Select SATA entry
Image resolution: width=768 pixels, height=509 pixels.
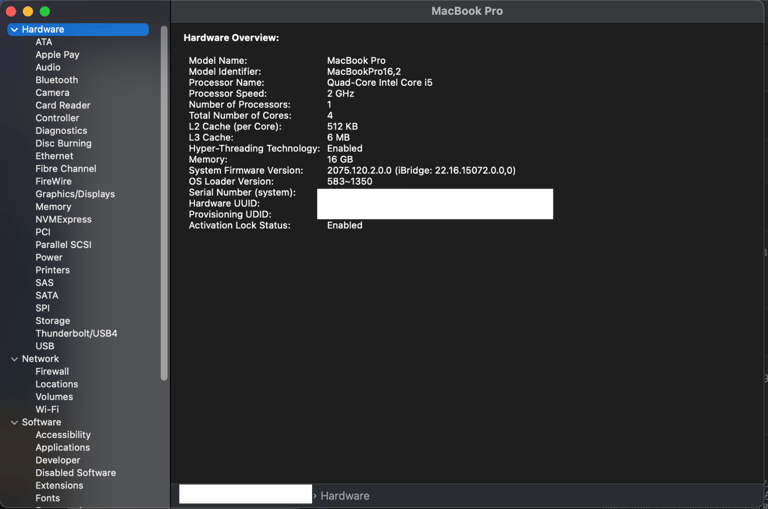tap(47, 295)
